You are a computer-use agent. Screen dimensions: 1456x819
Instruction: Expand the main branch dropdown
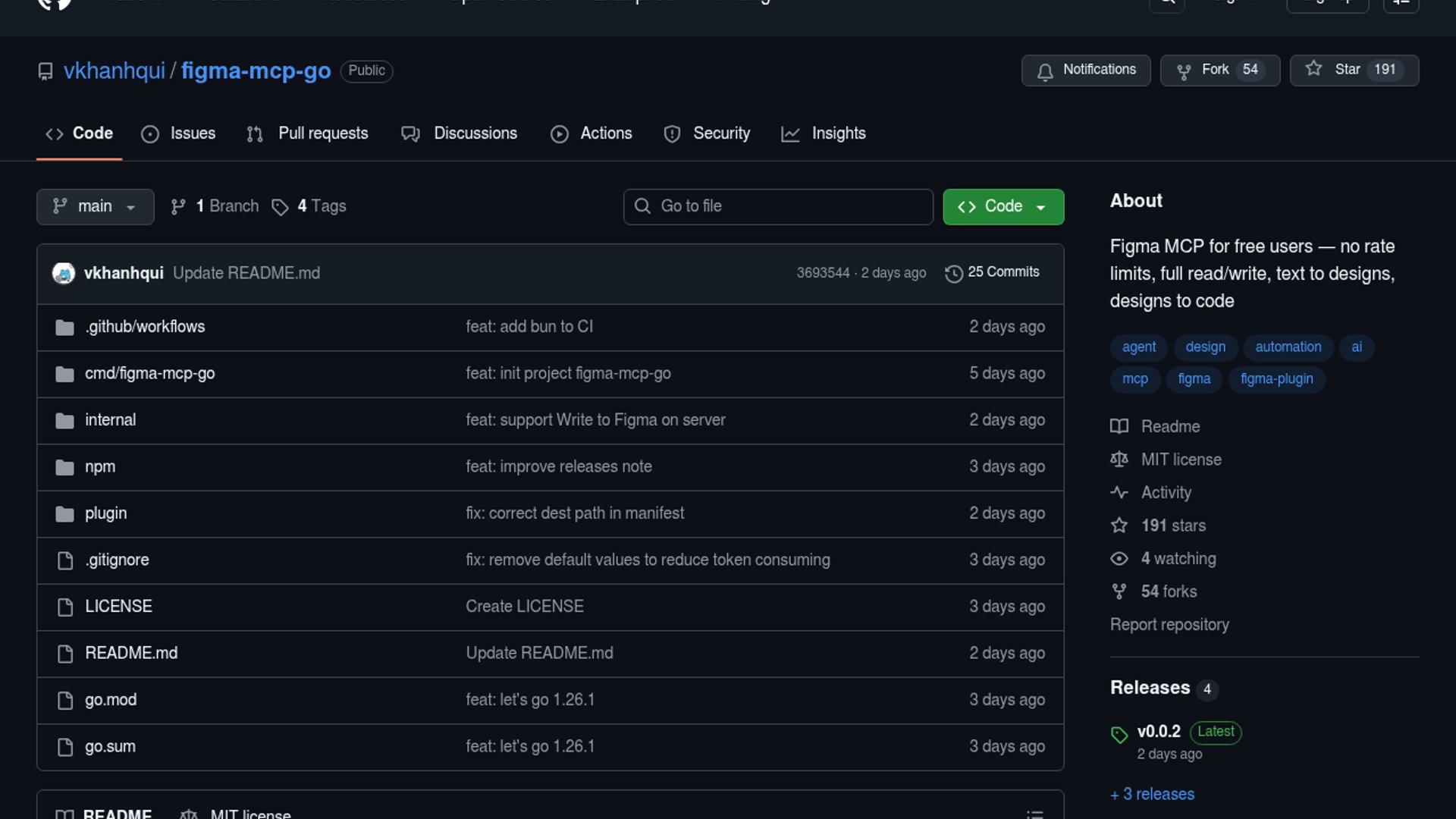click(95, 207)
